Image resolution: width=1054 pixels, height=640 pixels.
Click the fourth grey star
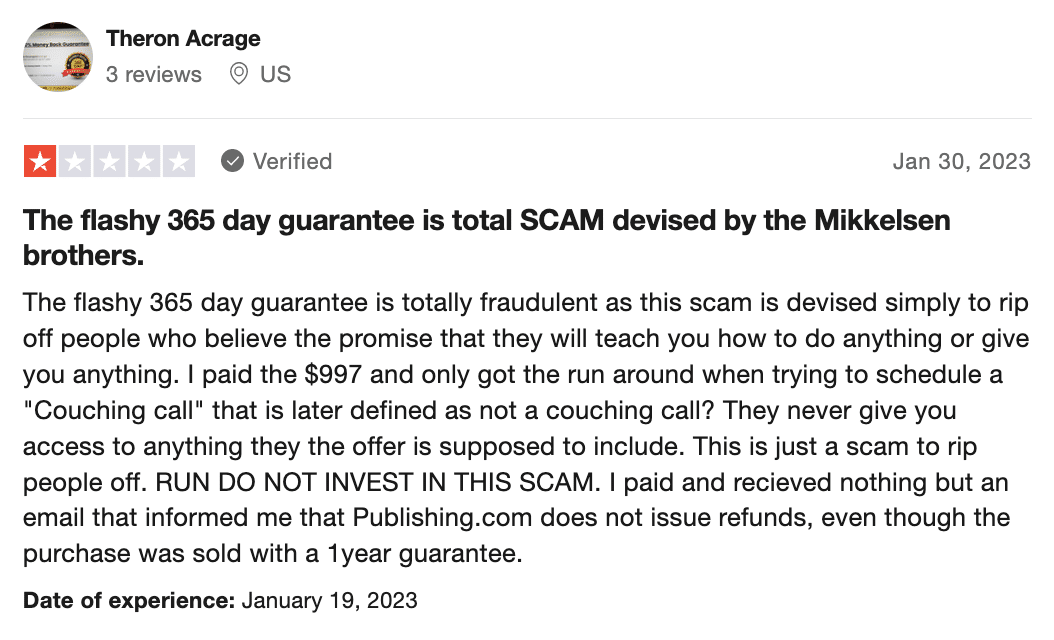(144, 161)
